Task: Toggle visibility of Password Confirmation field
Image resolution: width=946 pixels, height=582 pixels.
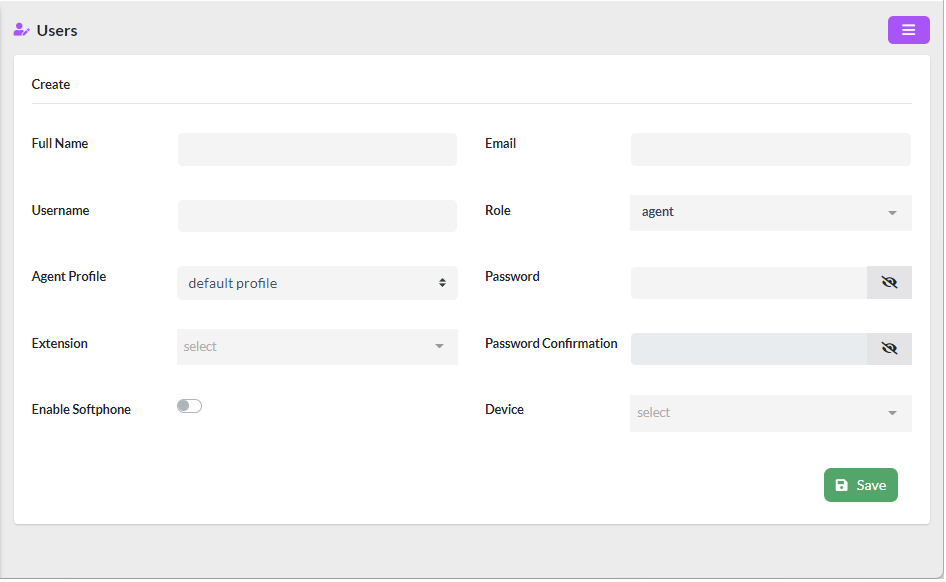Action: pos(889,348)
